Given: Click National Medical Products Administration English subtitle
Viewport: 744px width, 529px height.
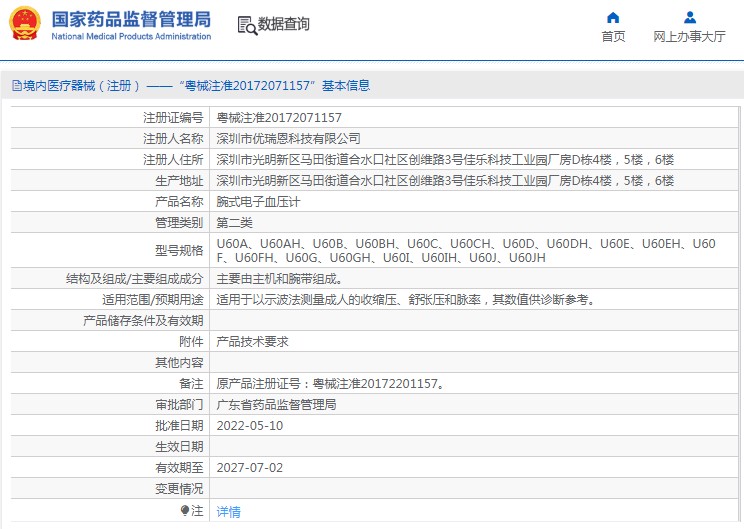Looking at the screenshot, I should pos(131,36).
